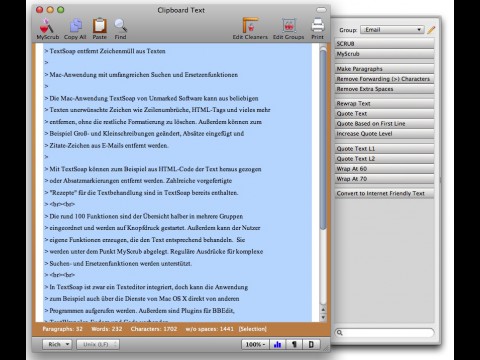Click the cleaner search input field

(385, 333)
